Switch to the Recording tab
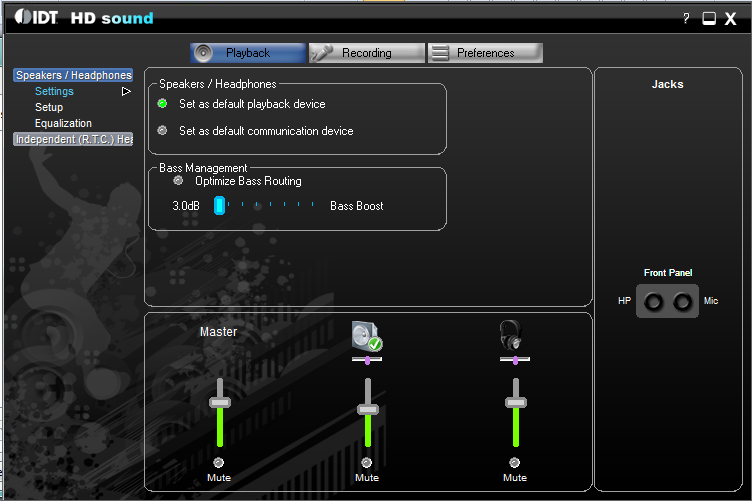 point(366,53)
